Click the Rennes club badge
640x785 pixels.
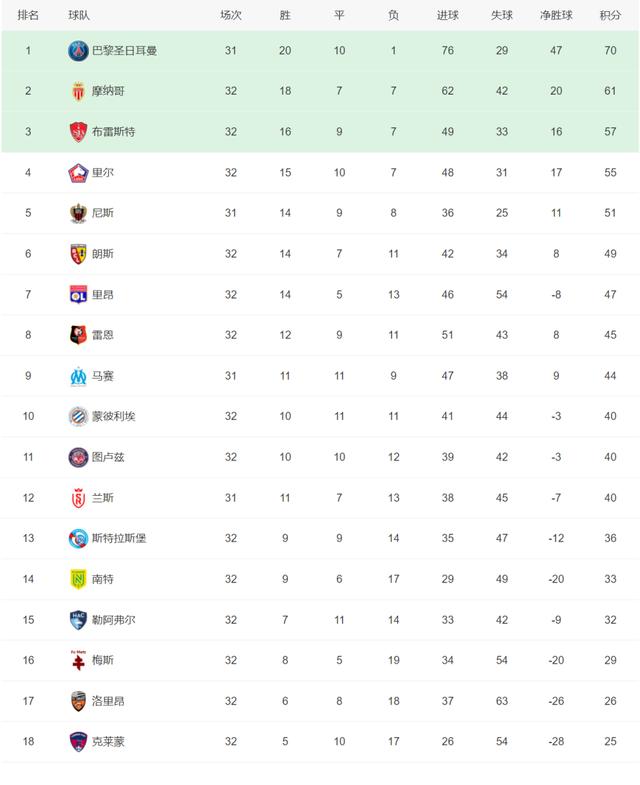click(78, 335)
